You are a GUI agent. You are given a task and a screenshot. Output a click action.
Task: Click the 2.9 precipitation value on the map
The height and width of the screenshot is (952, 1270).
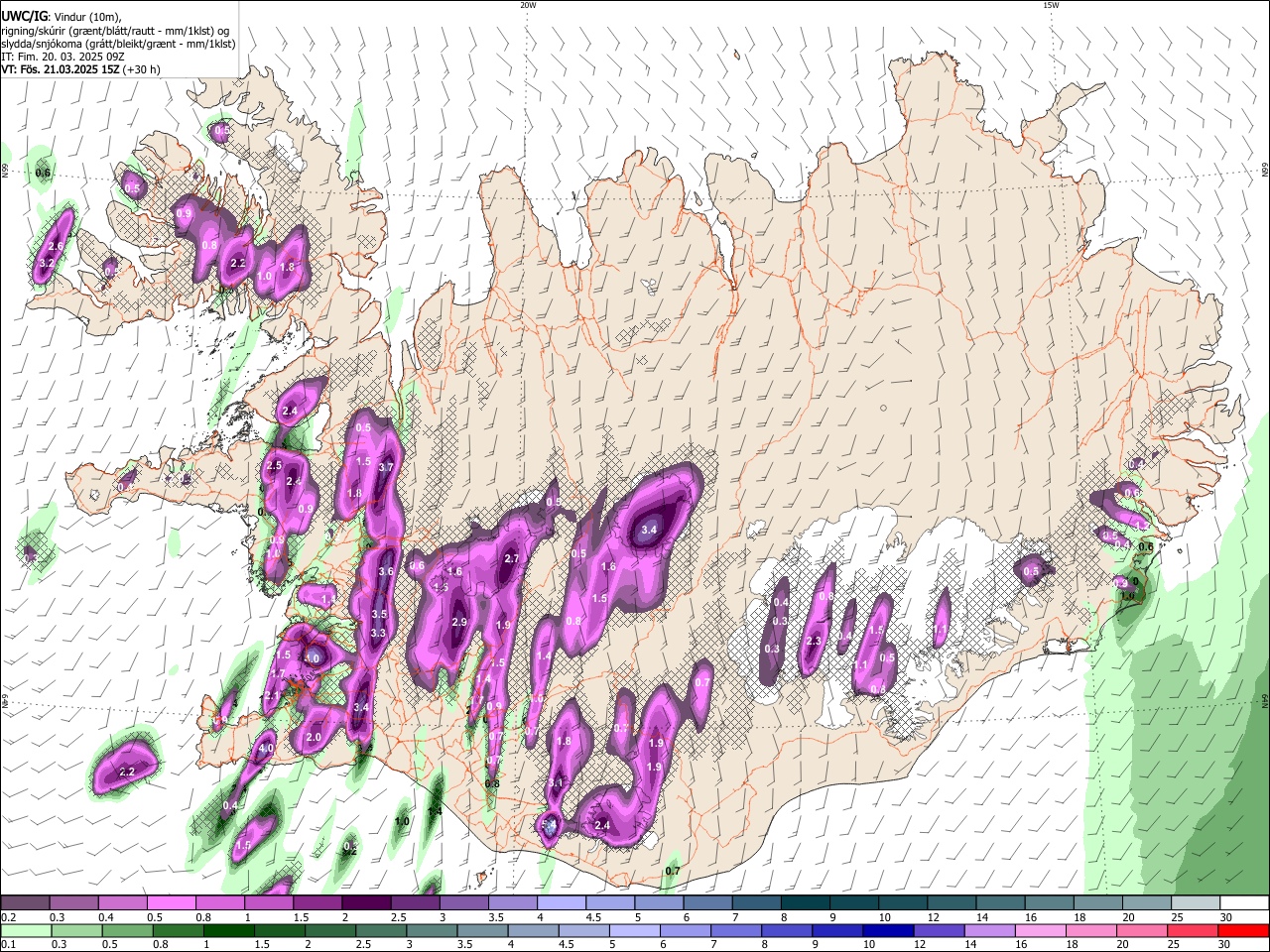(x=459, y=622)
